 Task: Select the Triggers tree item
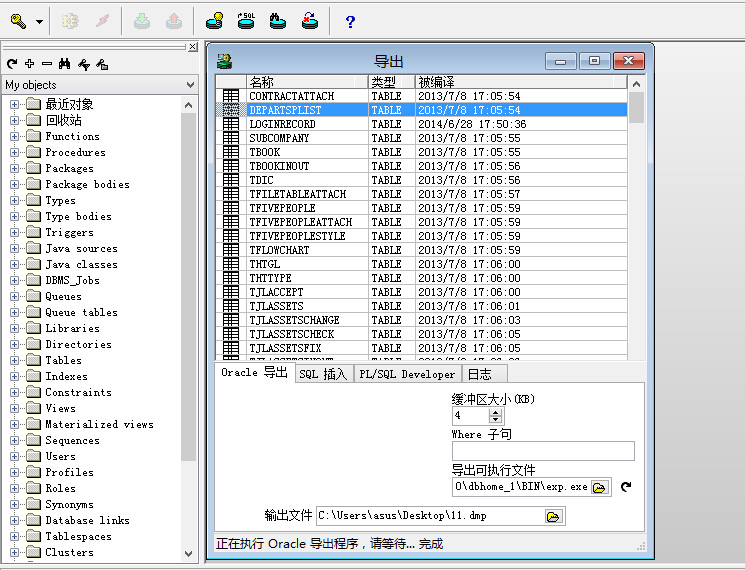tap(69, 232)
